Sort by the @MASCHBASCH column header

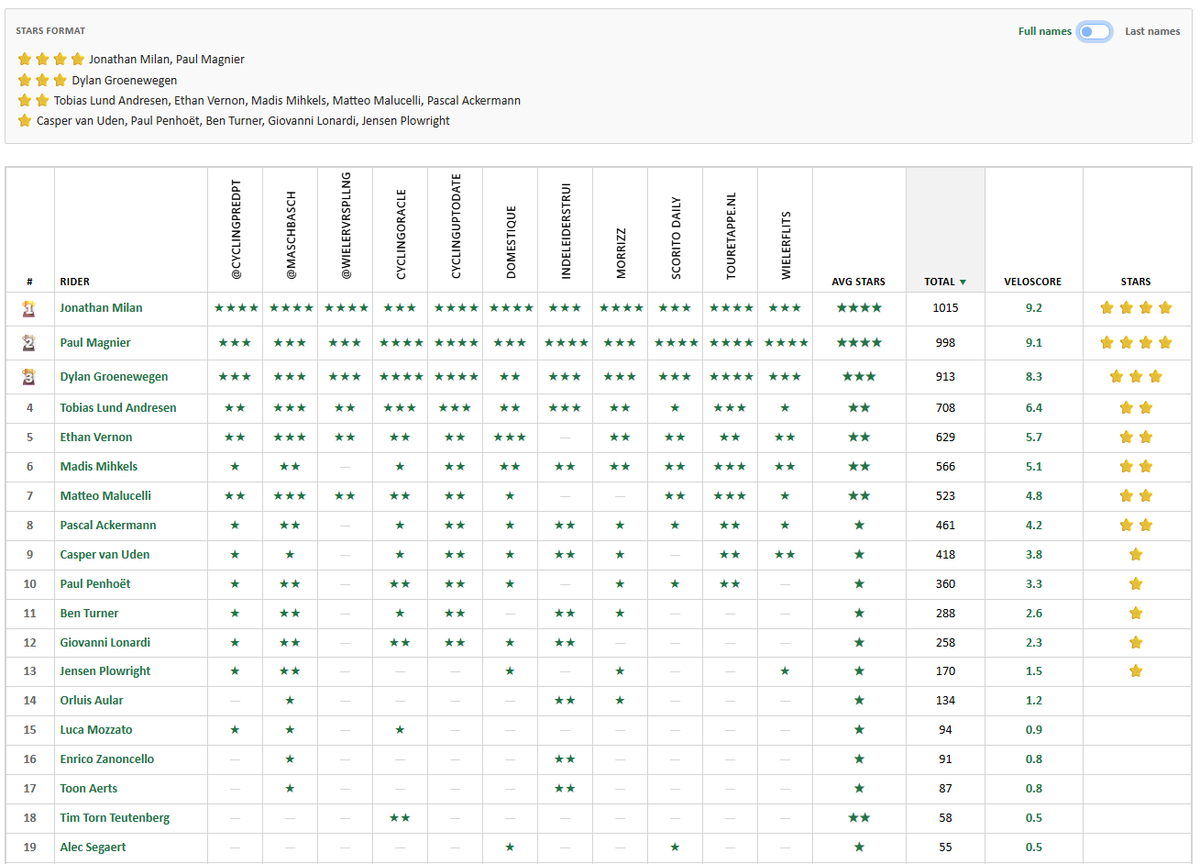coord(291,229)
